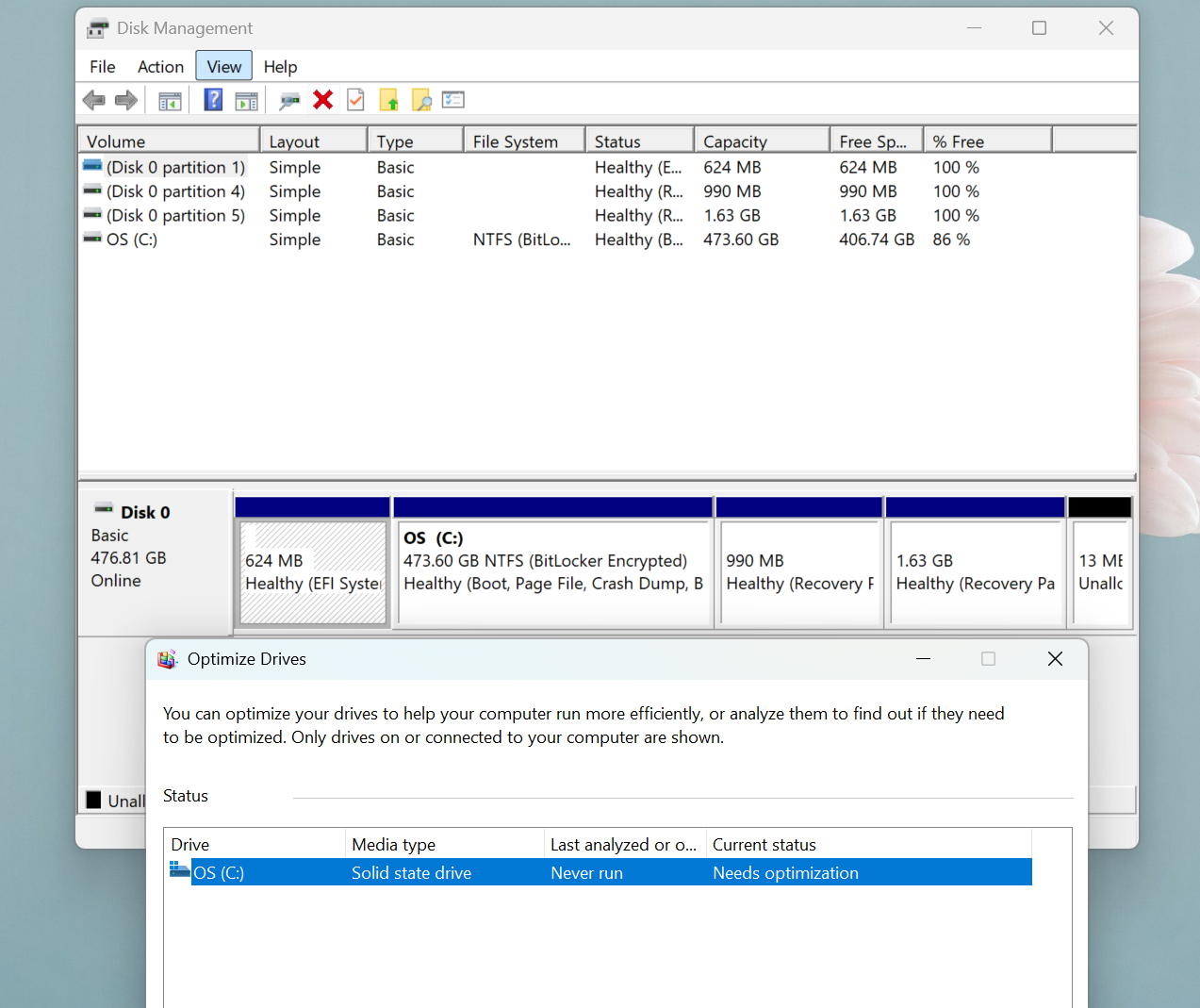Click Media type column header
1200x1008 pixels.
(x=445, y=844)
